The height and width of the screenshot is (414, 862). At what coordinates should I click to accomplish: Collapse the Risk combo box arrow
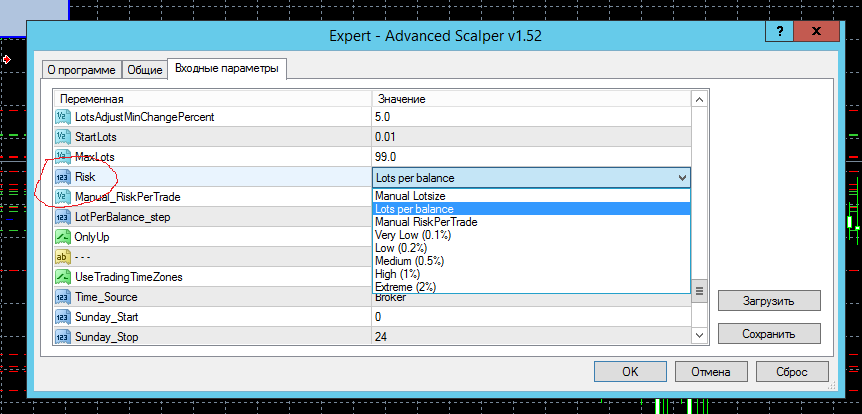[x=682, y=178]
